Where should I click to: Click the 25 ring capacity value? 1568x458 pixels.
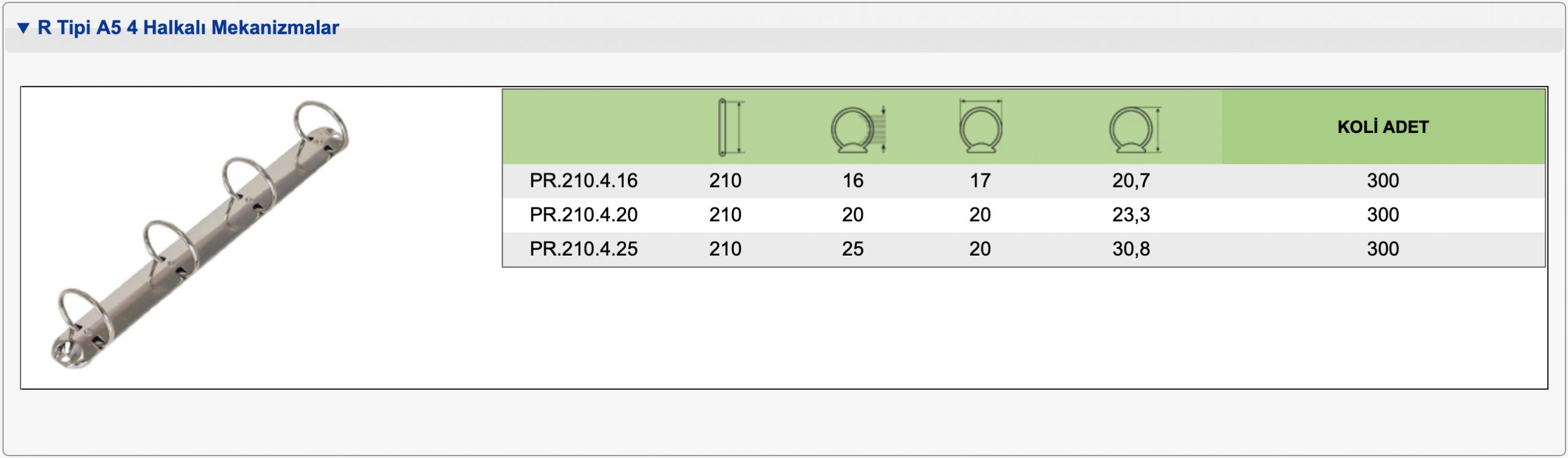[853, 249]
